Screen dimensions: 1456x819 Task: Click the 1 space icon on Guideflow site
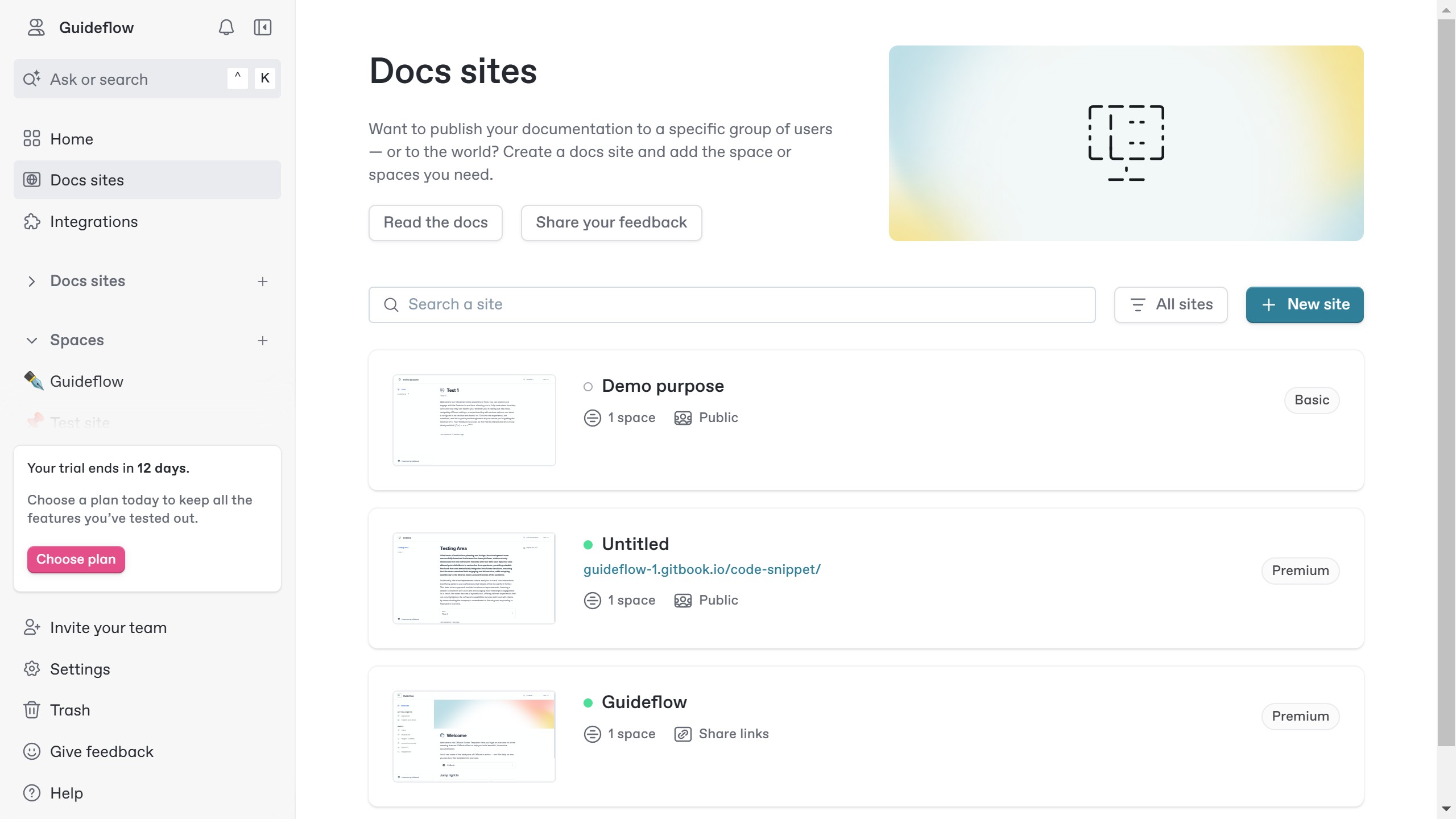593,734
